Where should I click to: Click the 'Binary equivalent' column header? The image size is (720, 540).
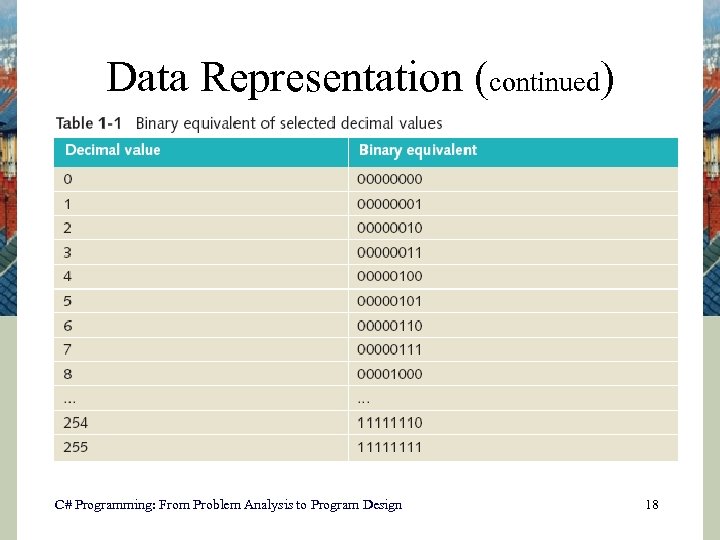[x=417, y=150]
